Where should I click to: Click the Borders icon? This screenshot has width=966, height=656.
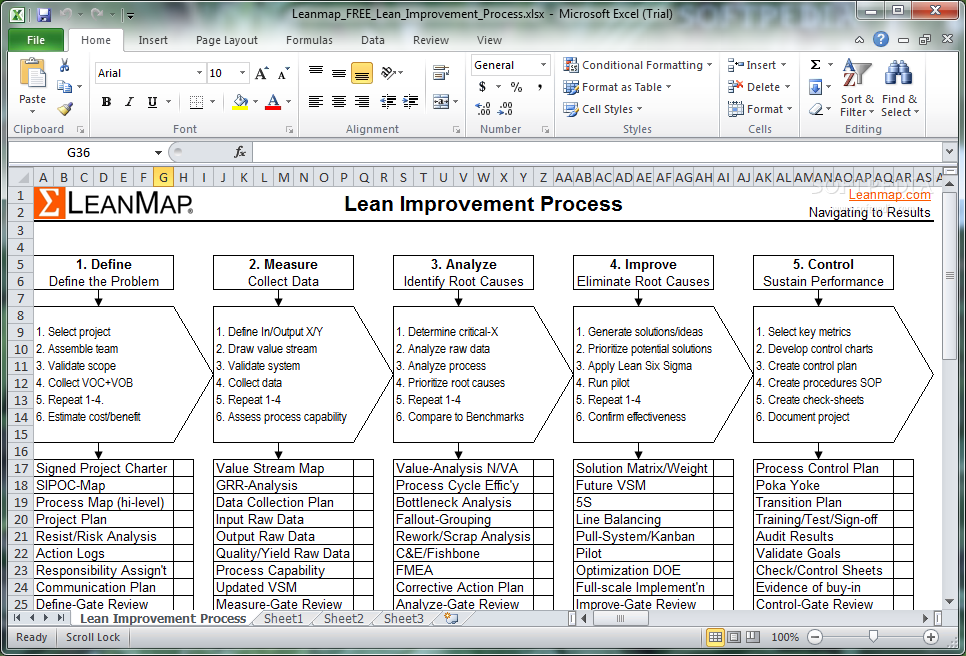tap(196, 102)
